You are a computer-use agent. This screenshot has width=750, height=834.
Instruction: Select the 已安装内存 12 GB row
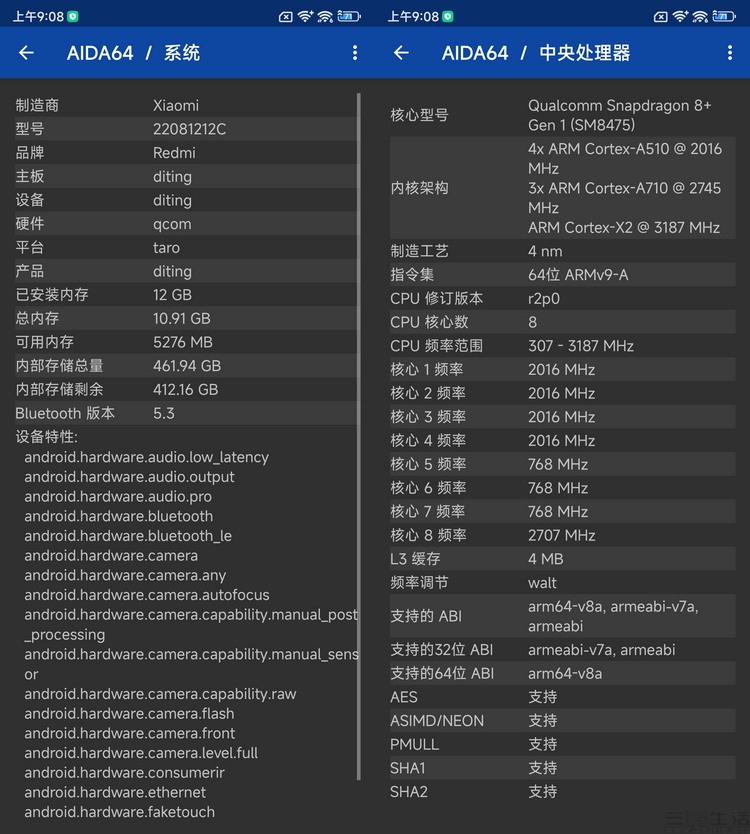[185, 295]
